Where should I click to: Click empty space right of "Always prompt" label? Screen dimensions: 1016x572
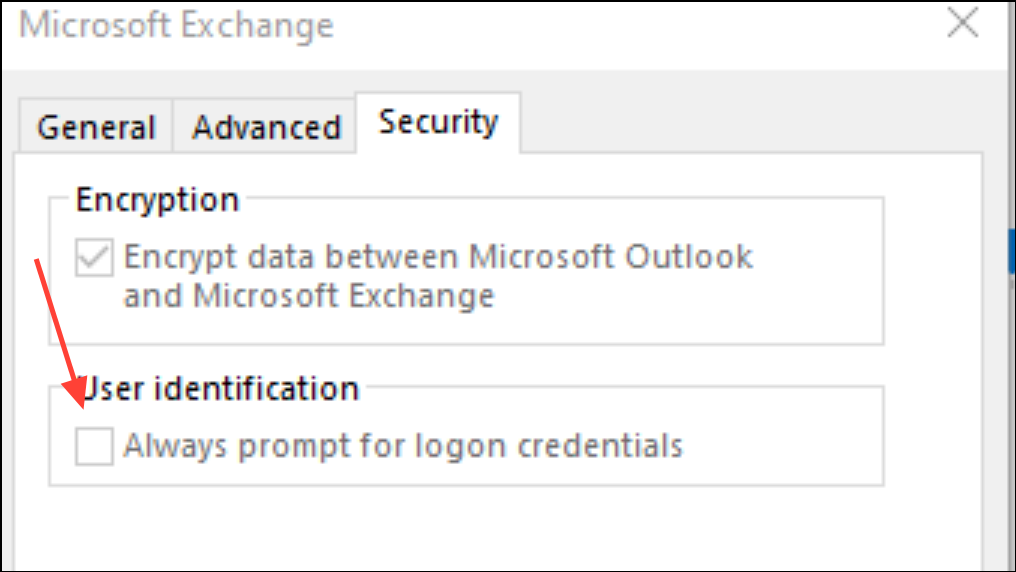[x=780, y=445]
